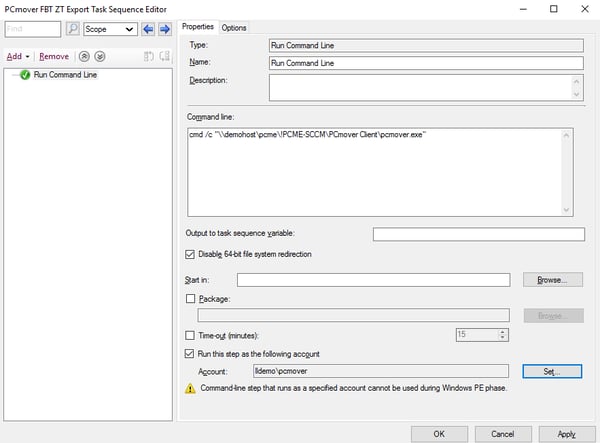Open the Scope dropdown
The height and width of the screenshot is (443, 600).
coord(110,29)
